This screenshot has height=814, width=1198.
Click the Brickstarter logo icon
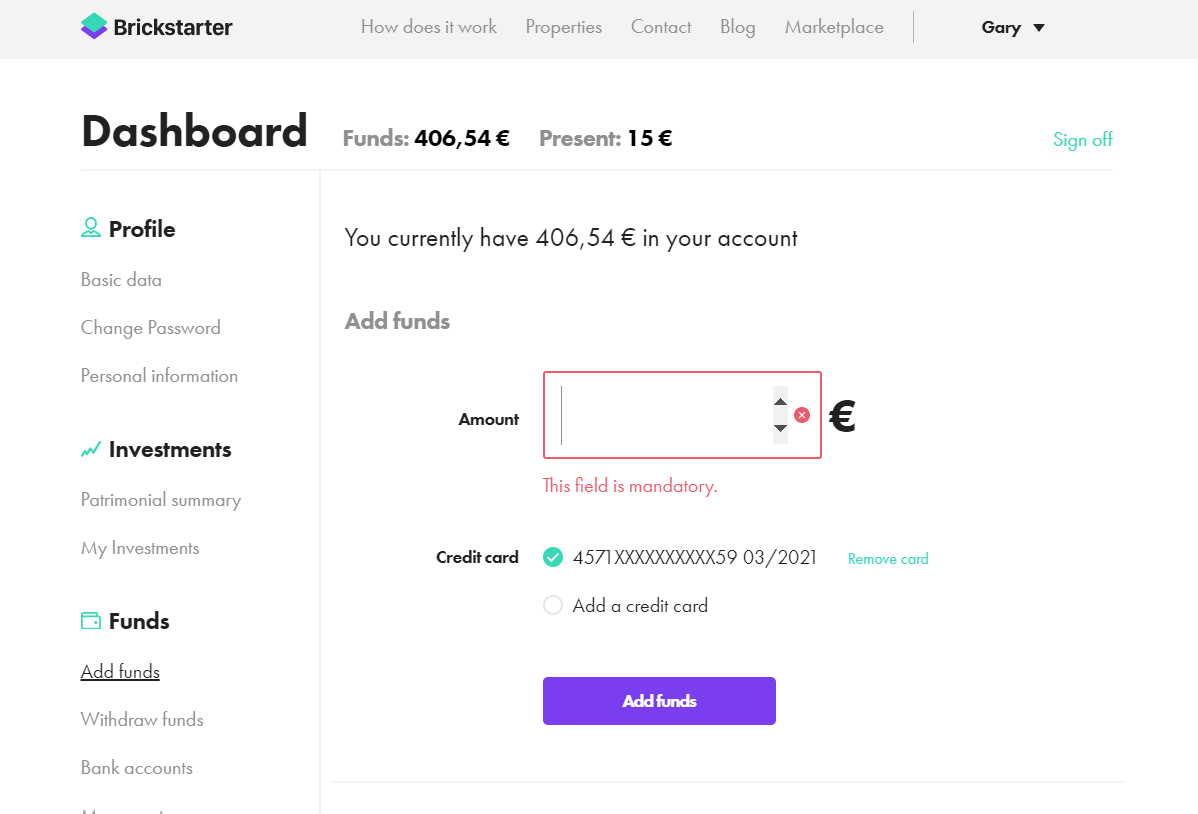[x=94, y=26]
